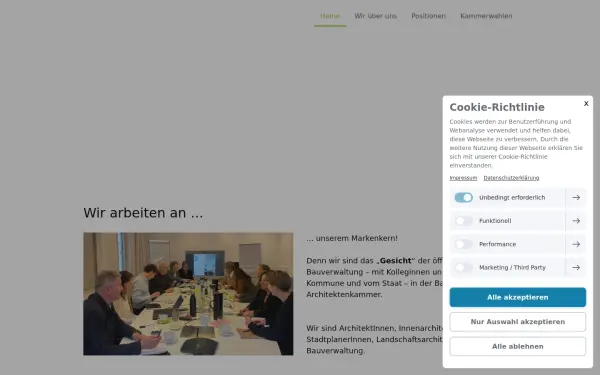Viewport: 600px width, 375px height.
Task: Enable the Funktionell cookie switch
Action: coord(463,221)
